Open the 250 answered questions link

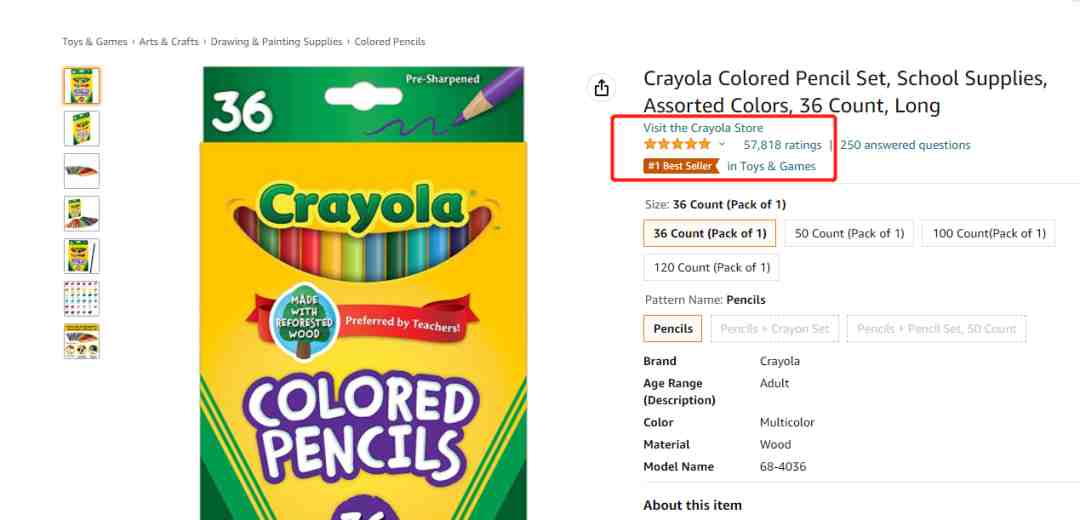point(905,145)
